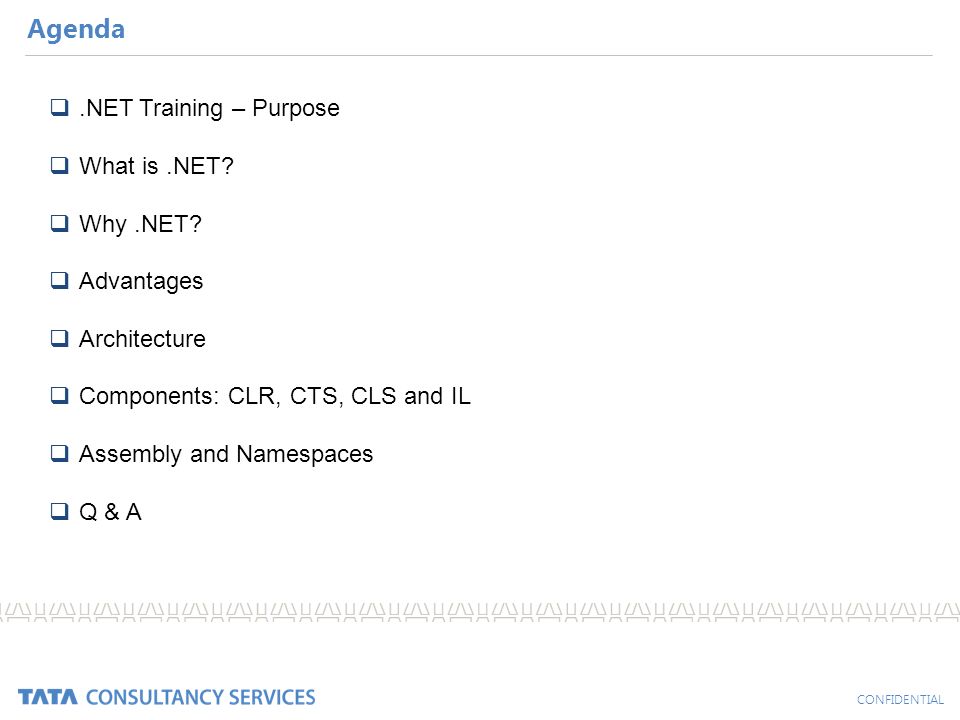
Task: Click the Architecture agenda entry
Action: (x=142, y=339)
